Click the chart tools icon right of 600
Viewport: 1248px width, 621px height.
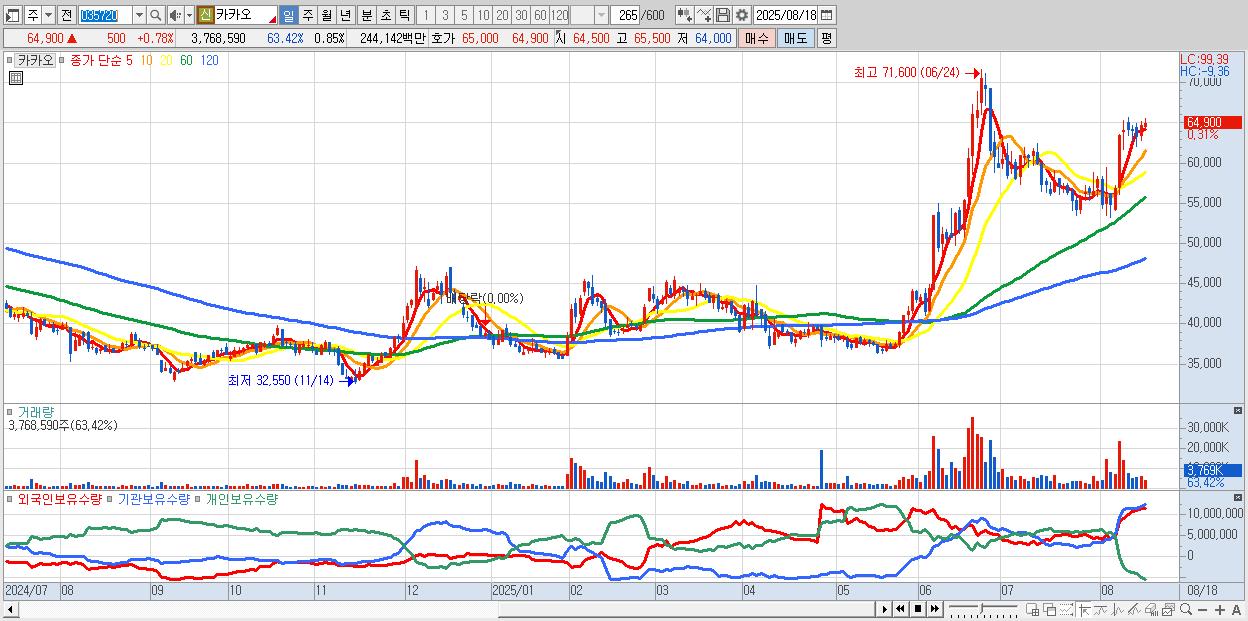[x=685, y=15]
